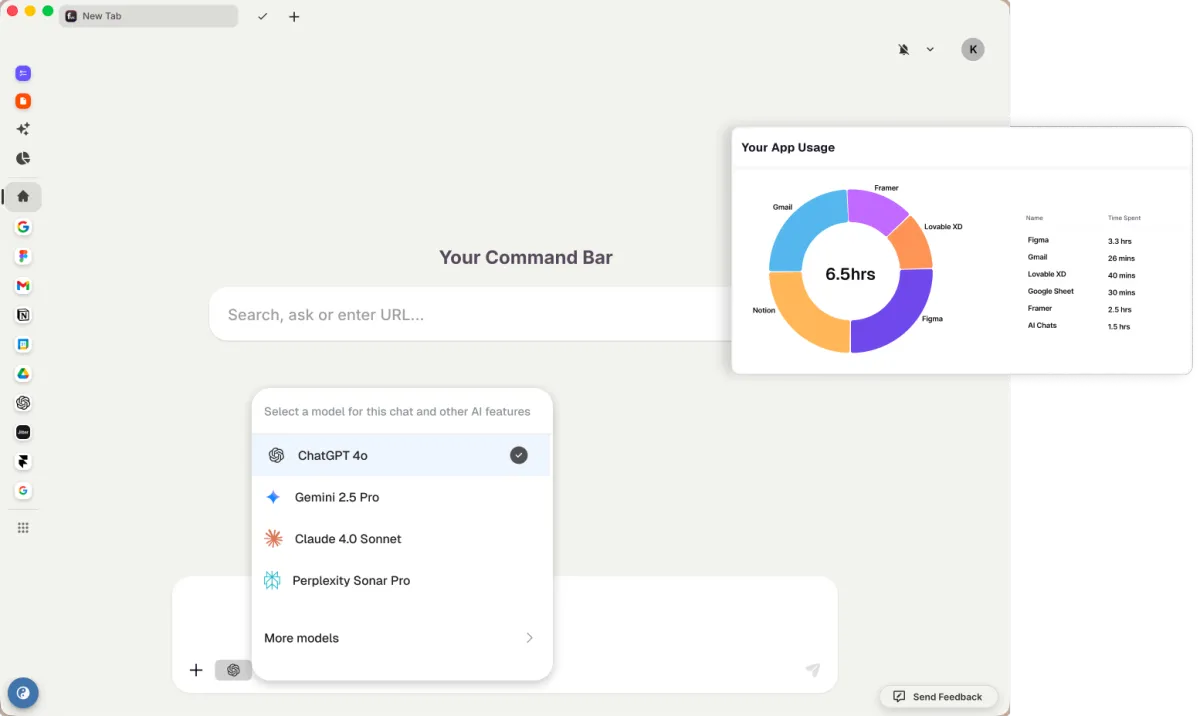Click the Lovable XD row name in usage table
The width and height of the screenshot is (1200, 716).
(x=1047, y=274)
